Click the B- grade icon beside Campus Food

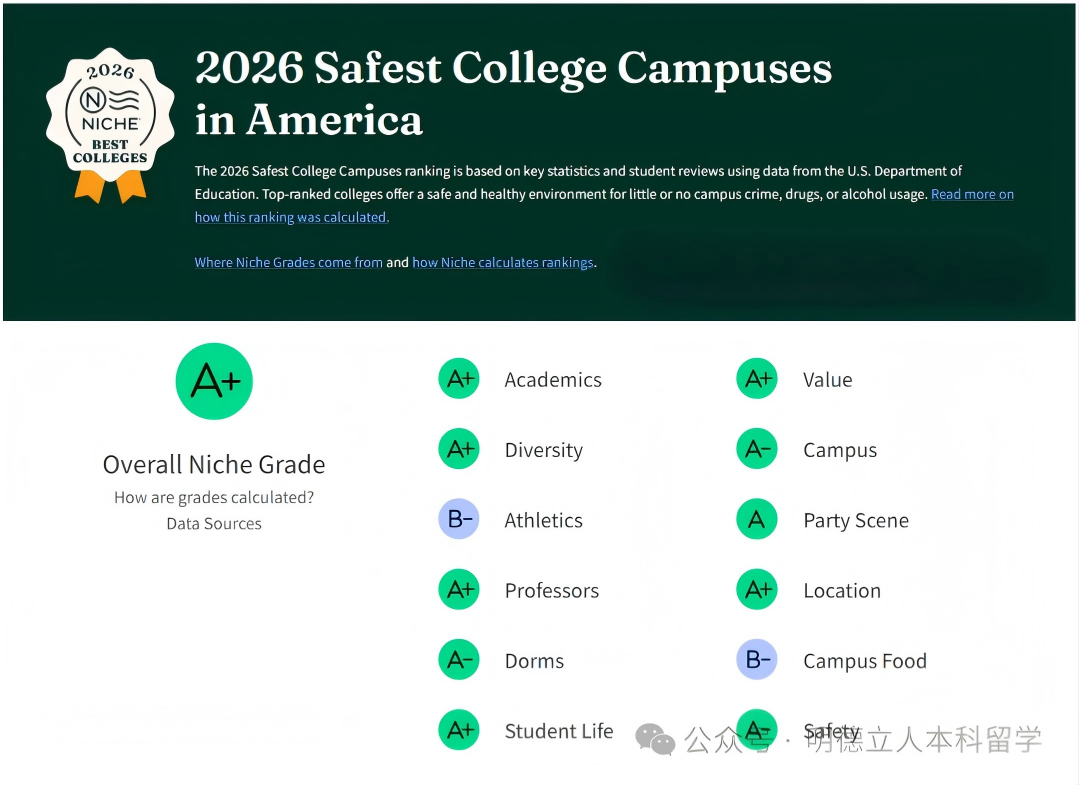pos(757,660)
